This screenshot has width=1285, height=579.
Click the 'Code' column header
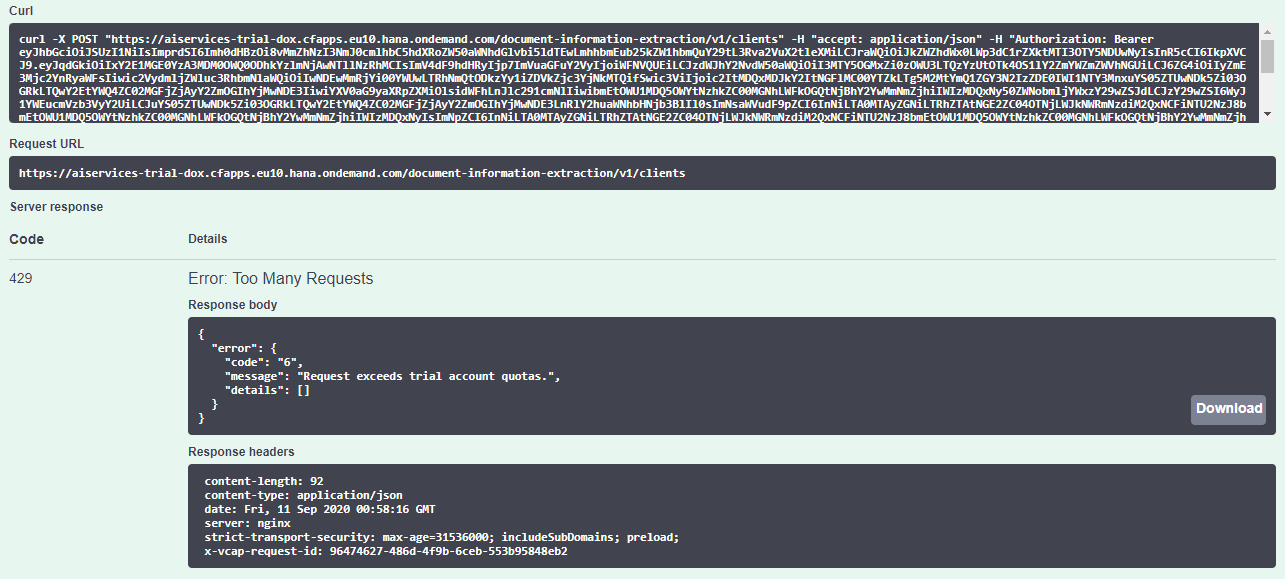(27, 240)
